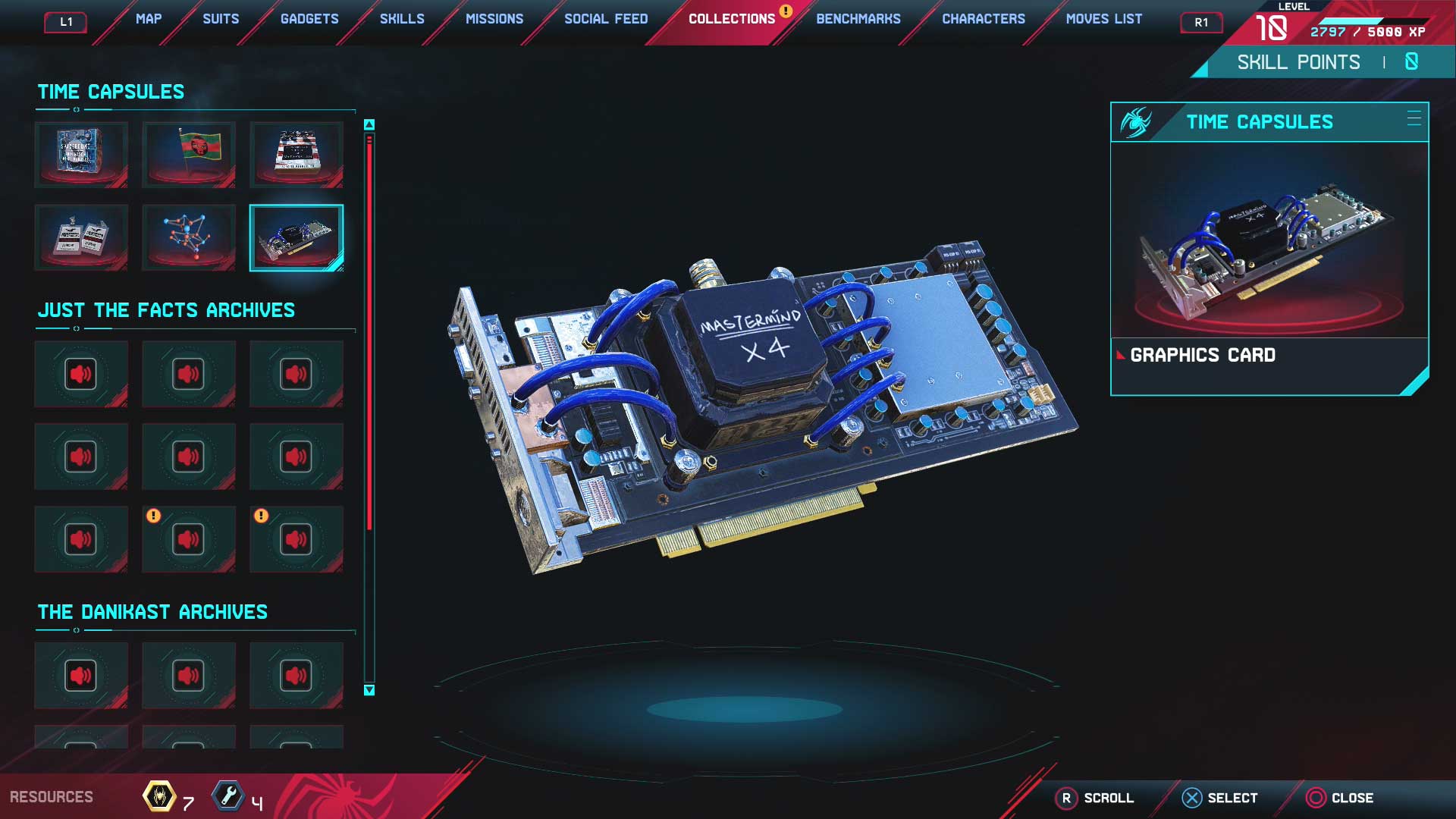Screen dimensions: 1456x819
Task: Click the L1 shoulder button prompt
Action: click(66, 22)
